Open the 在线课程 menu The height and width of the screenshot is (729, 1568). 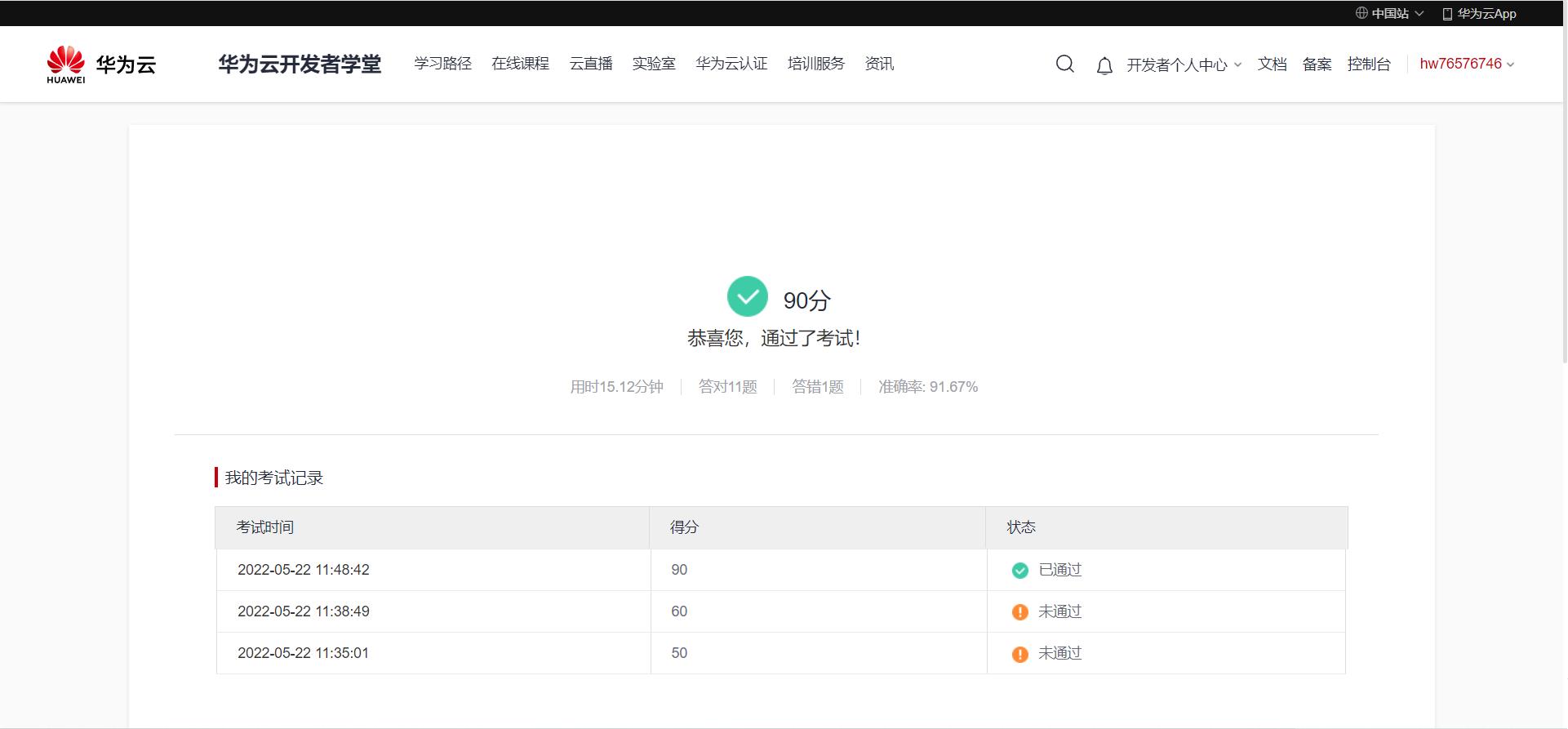coord(520,64)
